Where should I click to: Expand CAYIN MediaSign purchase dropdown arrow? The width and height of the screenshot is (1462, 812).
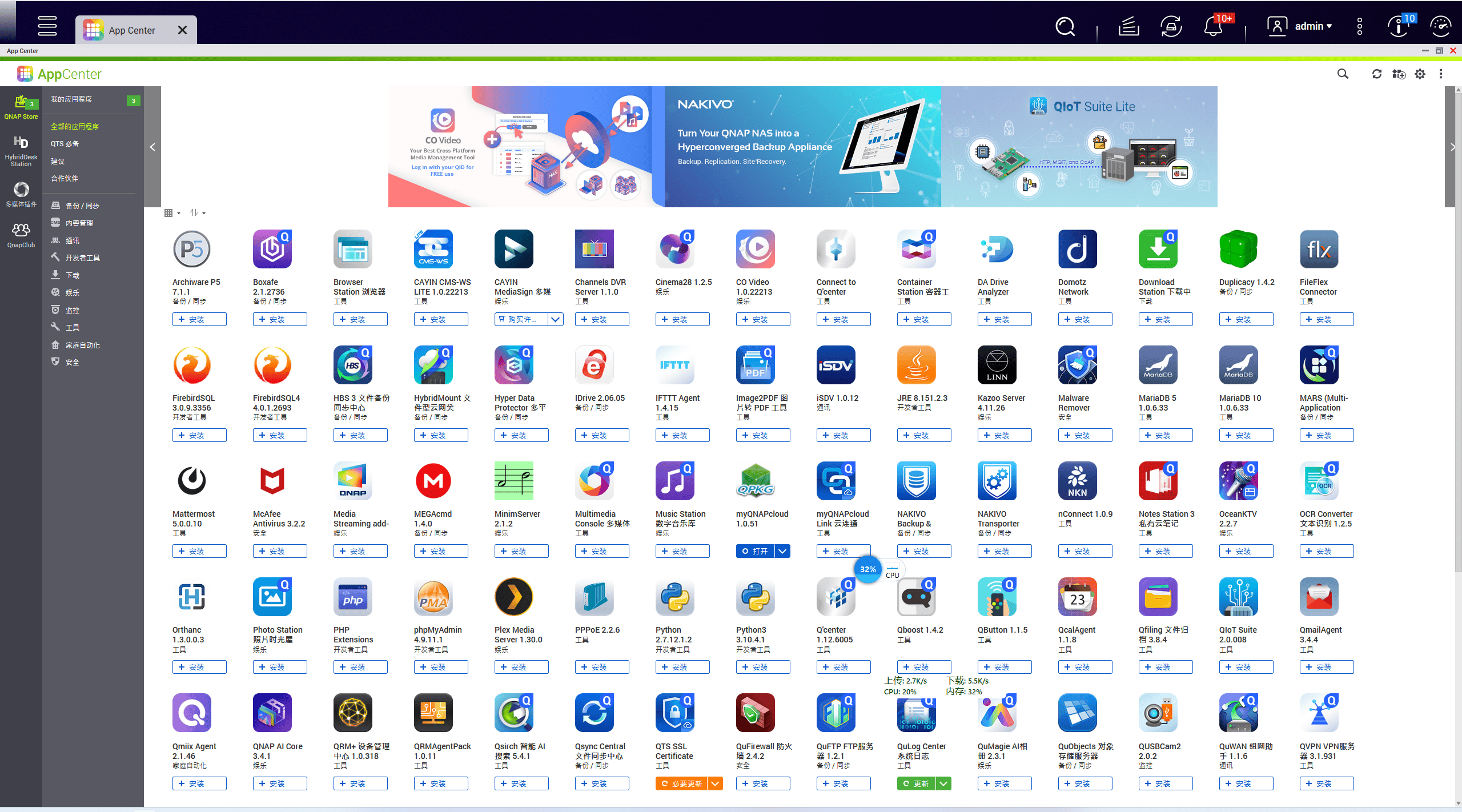[556, 319]
